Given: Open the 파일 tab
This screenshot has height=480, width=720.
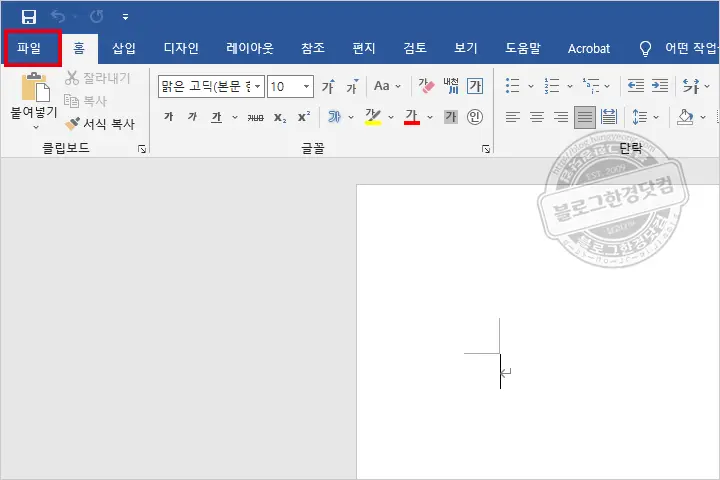Looking at the screenshot, I should 29,48.
